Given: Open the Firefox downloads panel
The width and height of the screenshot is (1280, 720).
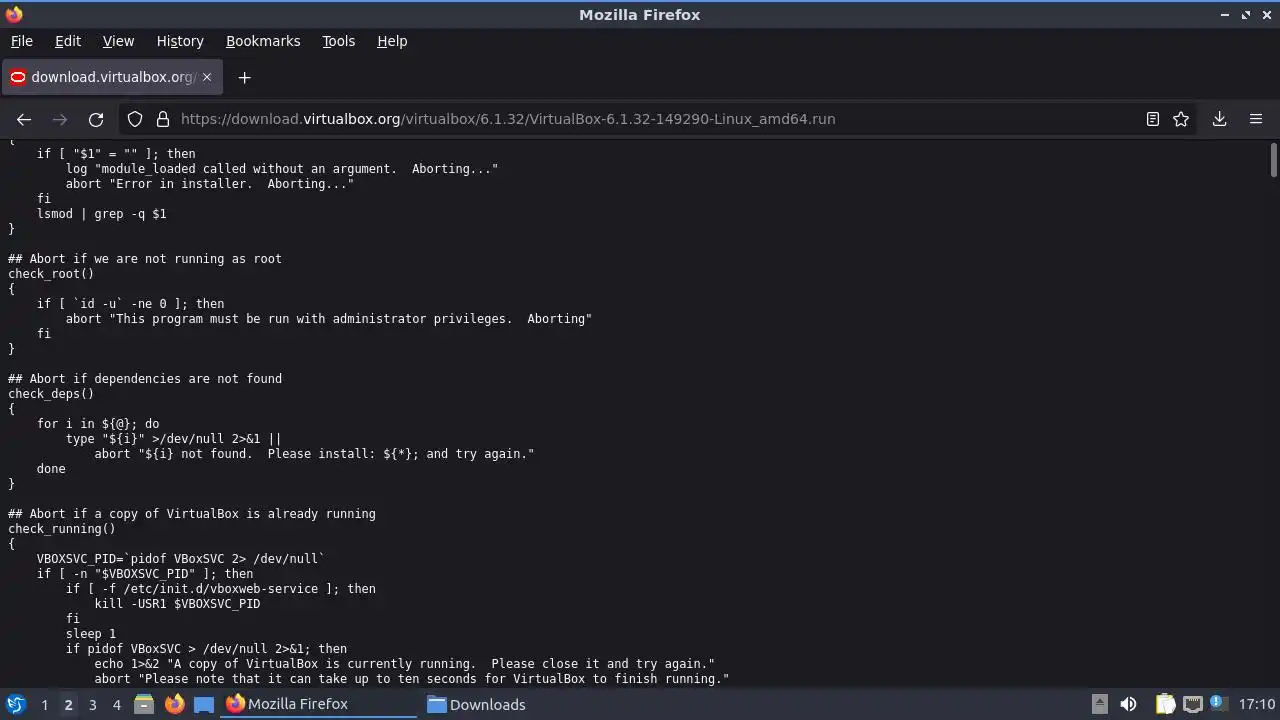Looking at the screenshot, I should point(1219,119).
